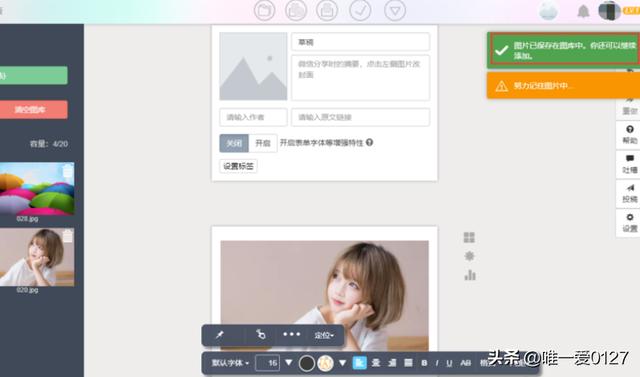Select the 029.jpg girl thumbnail
The image size is (640, 377).
pos(37,257)
